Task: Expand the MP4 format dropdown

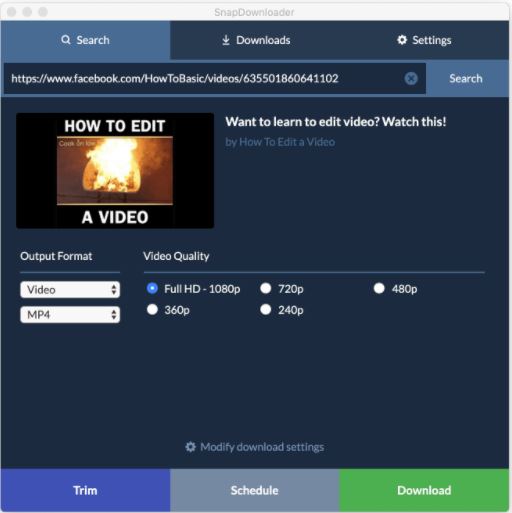Action: [70, 314]
